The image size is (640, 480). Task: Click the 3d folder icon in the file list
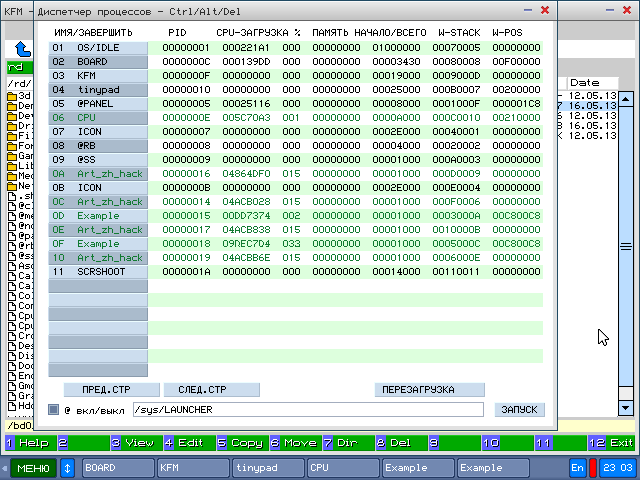tap(12, 97)
